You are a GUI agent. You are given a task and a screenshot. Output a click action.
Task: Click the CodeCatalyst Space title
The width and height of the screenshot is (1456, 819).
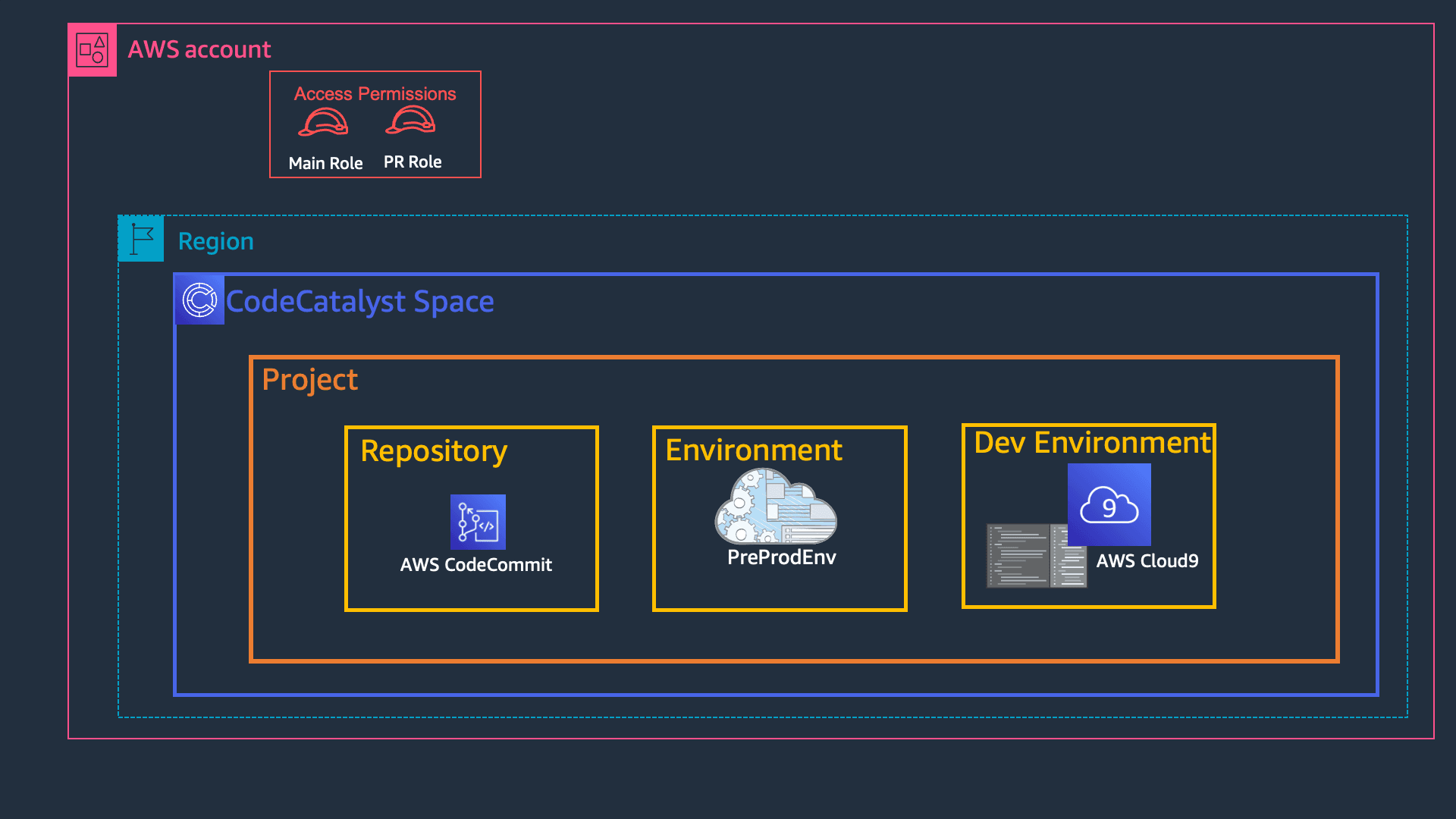tap(360, 302)
